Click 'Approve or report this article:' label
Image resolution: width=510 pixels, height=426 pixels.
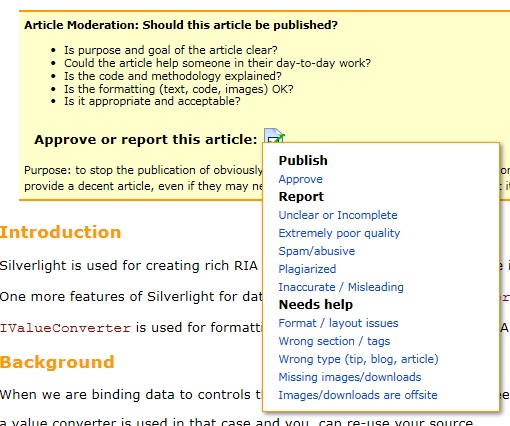(146, 139)
